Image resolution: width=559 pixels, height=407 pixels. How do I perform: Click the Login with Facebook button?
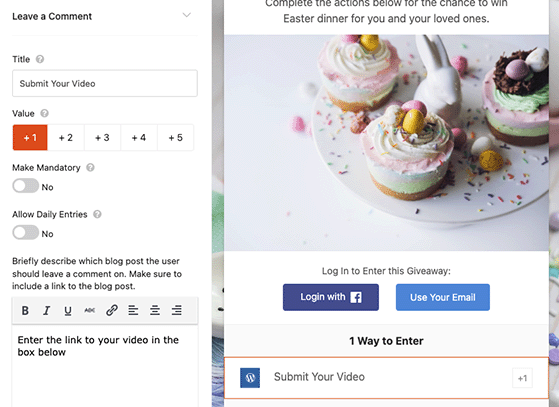tap(331, 297)
